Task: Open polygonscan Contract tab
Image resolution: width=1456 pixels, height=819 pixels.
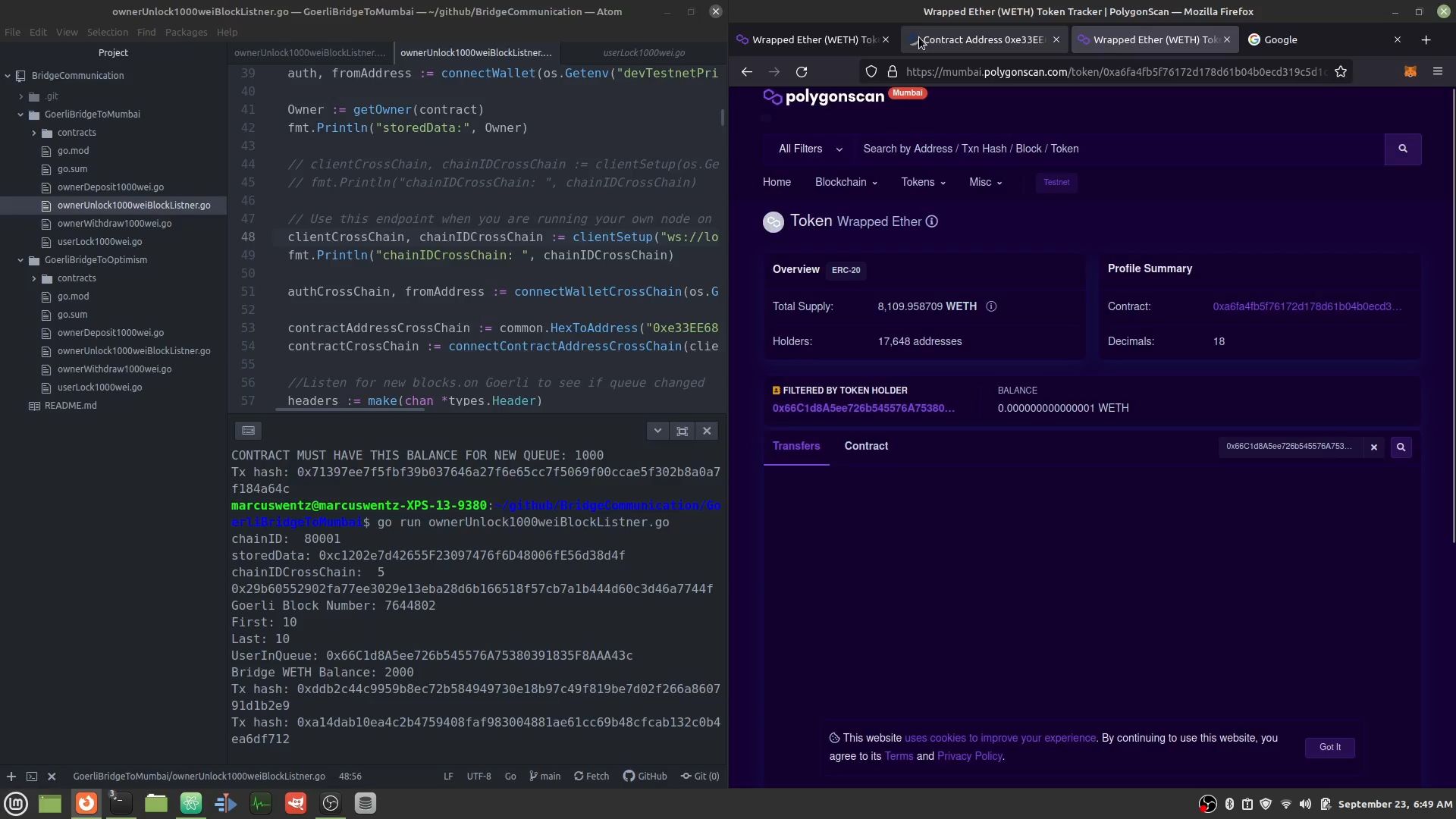Action: 866,446
